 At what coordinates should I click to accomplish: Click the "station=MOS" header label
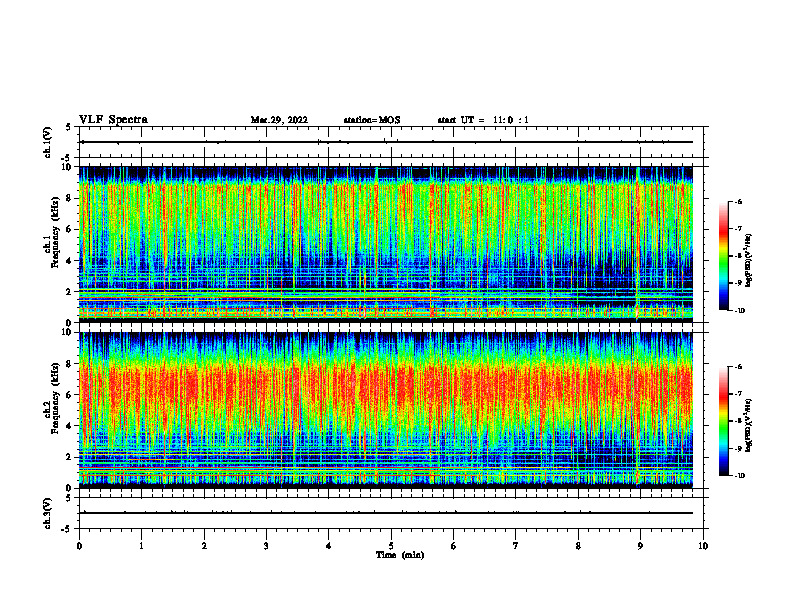click(372, 120)
